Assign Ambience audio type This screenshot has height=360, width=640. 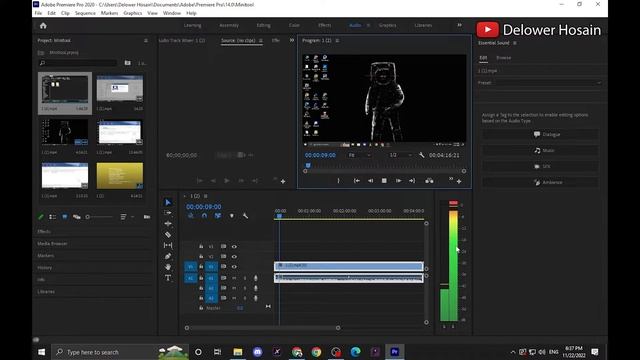(x=540, y=182)
